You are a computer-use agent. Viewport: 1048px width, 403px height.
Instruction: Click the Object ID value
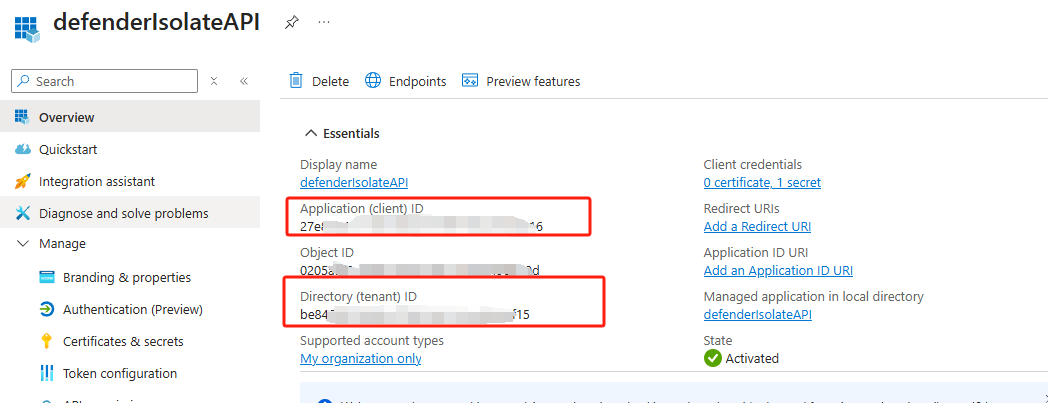pos(420,271)
